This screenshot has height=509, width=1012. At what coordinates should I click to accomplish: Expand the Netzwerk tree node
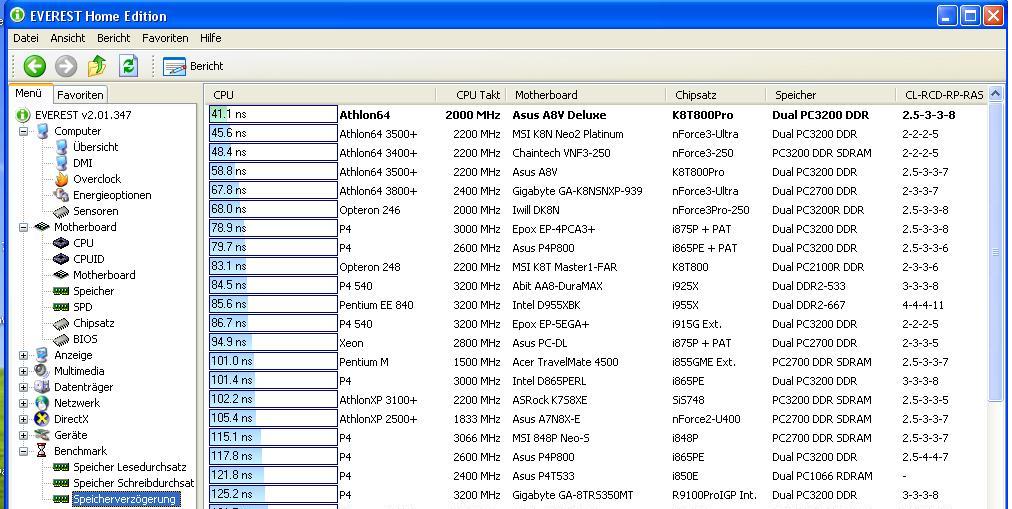click(x=23, y=403)
